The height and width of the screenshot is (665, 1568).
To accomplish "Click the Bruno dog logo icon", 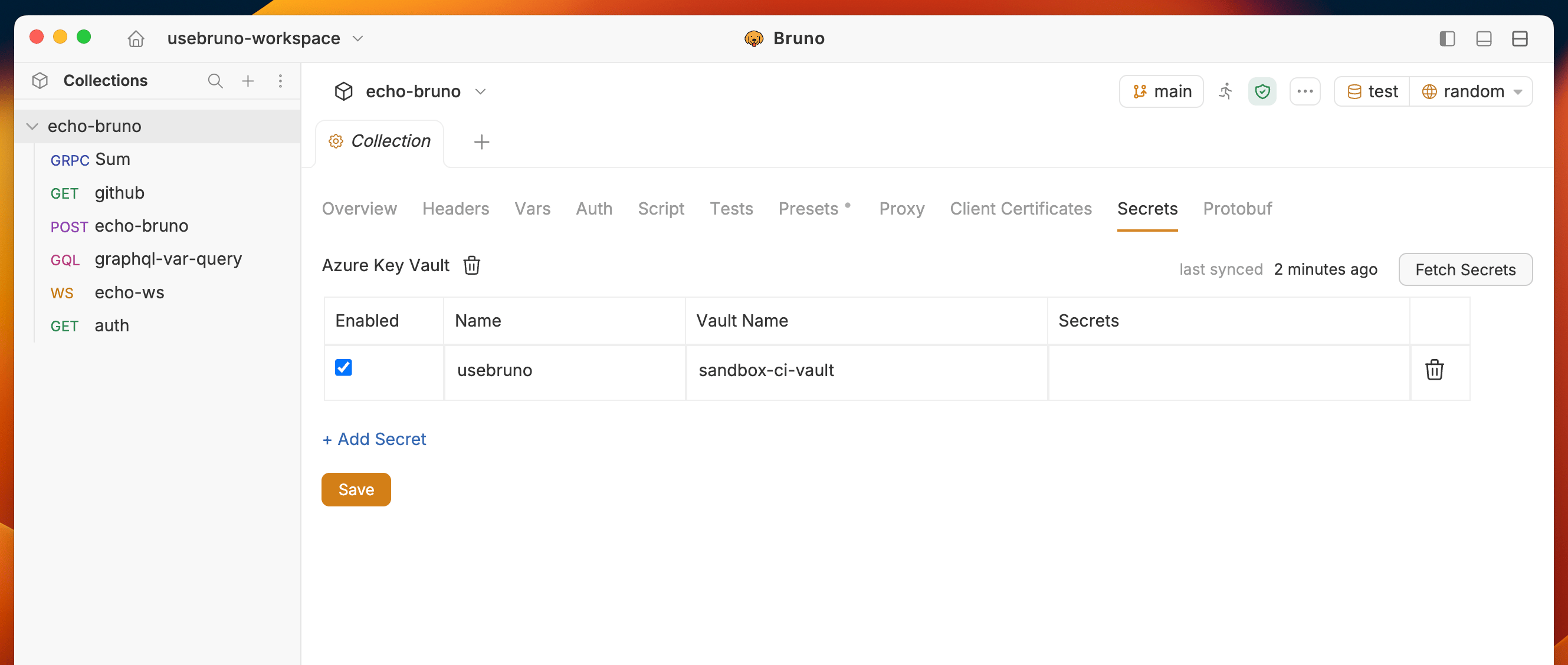I will click(753, 38).
